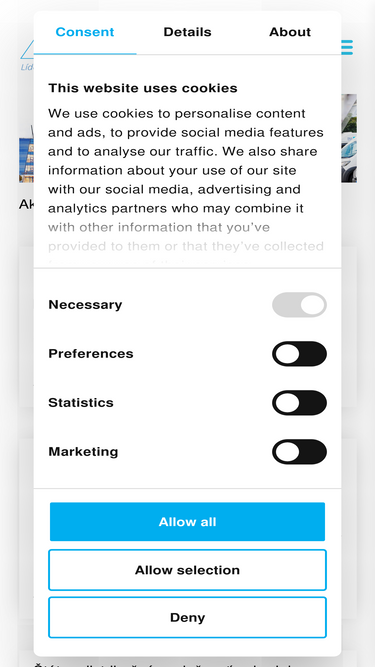Confirm with Allow selection button

(188, 570)
